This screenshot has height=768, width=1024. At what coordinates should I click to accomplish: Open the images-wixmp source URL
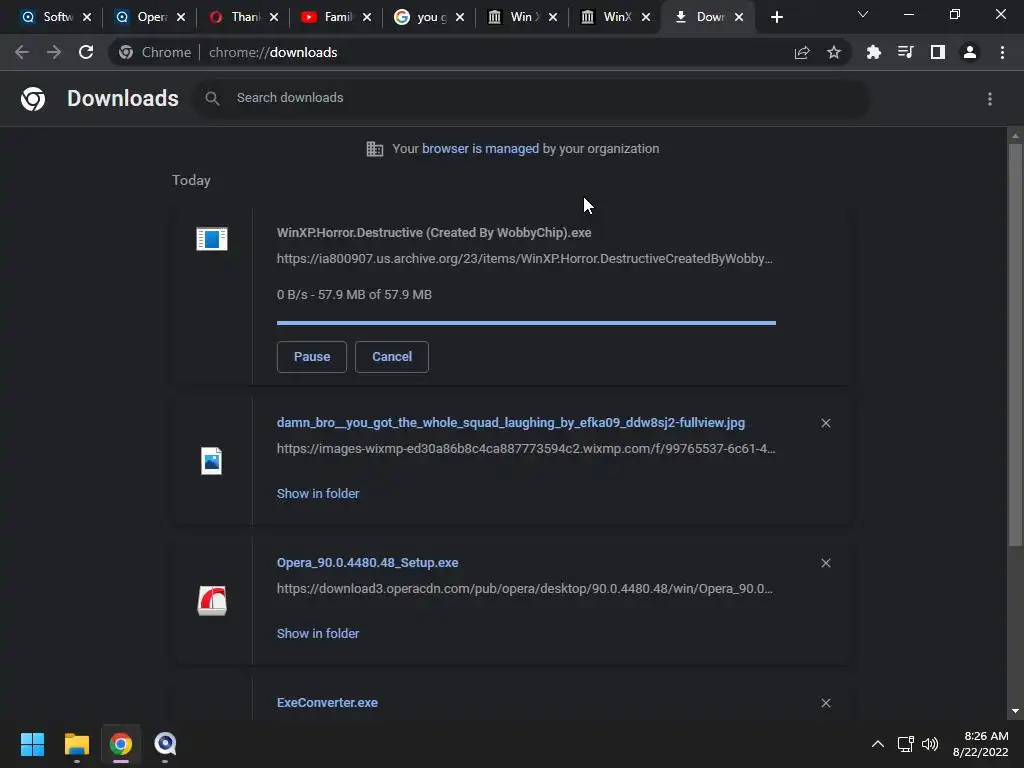(526, 449)
